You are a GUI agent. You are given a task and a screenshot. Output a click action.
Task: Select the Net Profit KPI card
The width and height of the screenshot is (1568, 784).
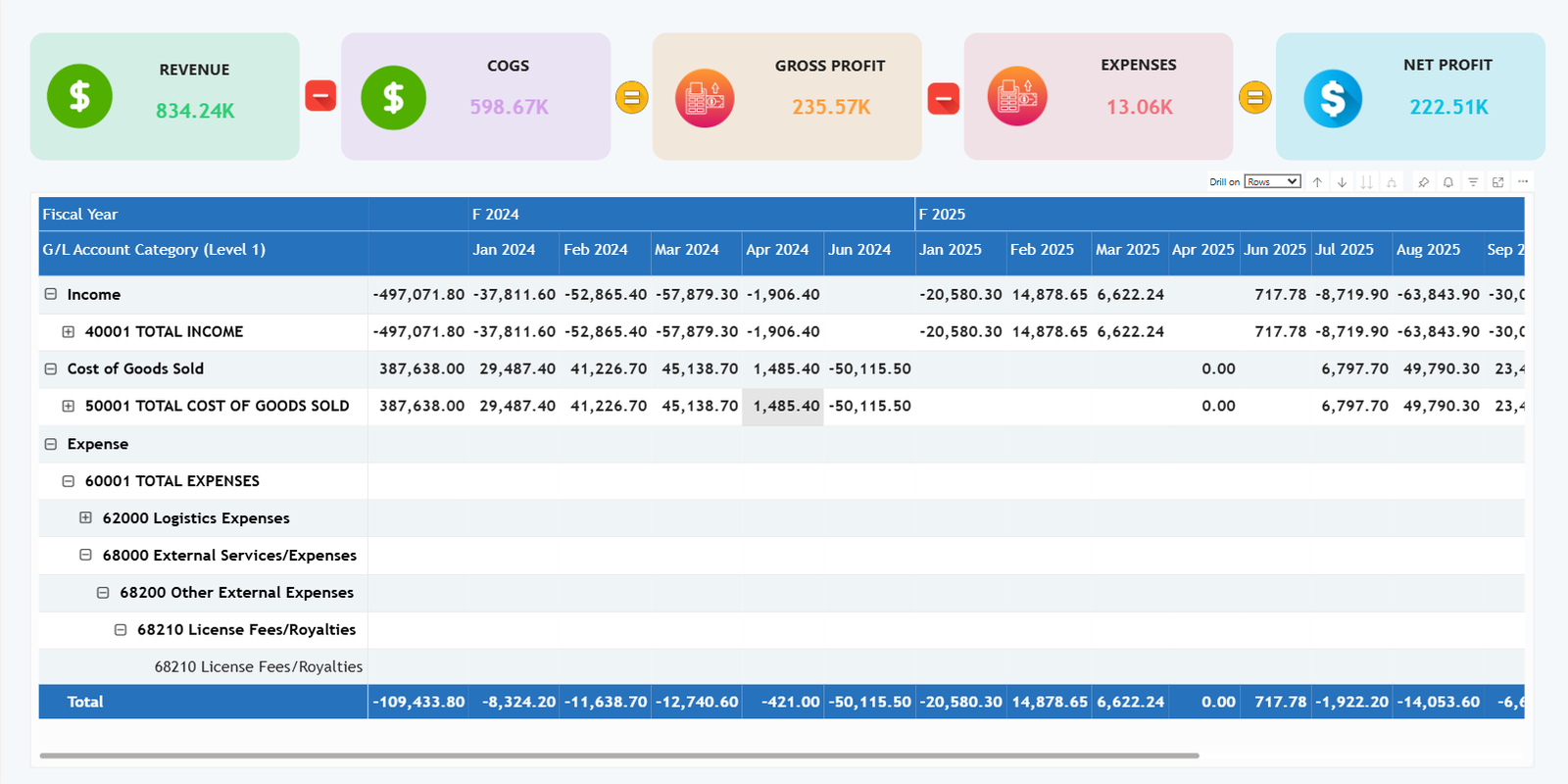pos(1409,96)
